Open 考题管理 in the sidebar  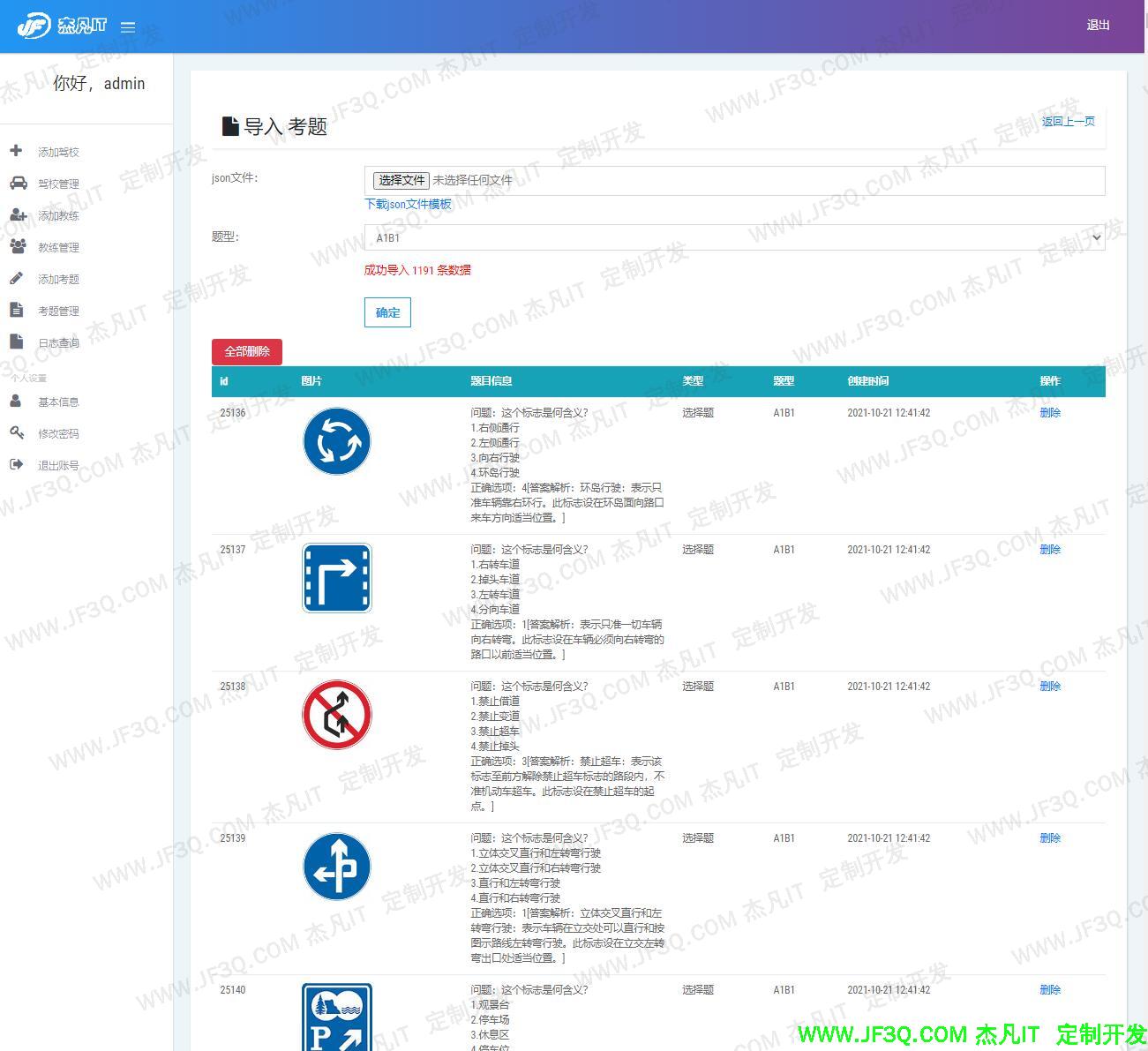point(58,311)
